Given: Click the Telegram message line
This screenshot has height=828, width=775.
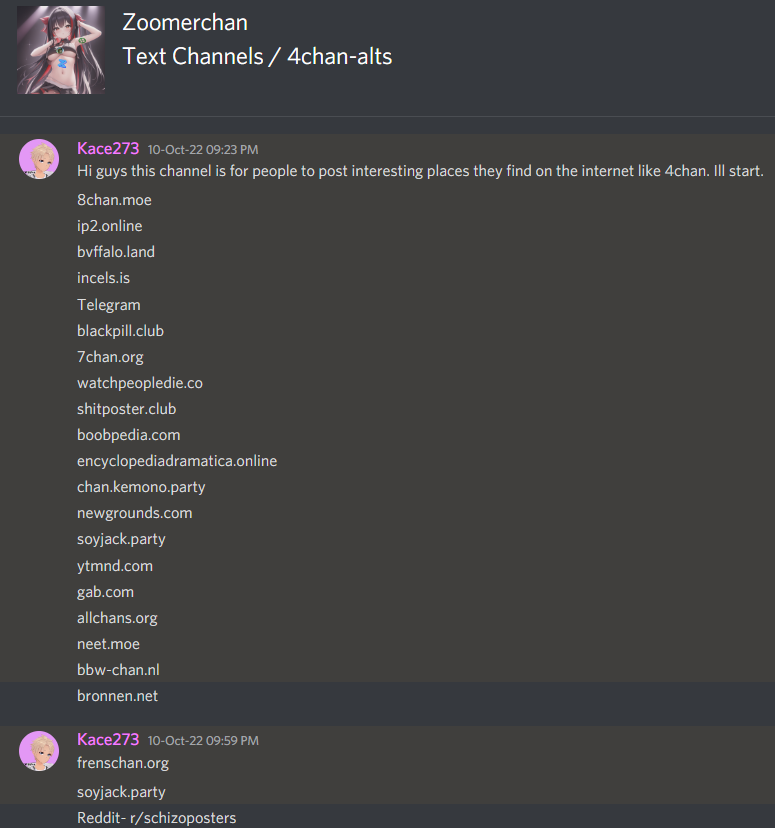Looking at the screenshot, I should coord(109,305).
